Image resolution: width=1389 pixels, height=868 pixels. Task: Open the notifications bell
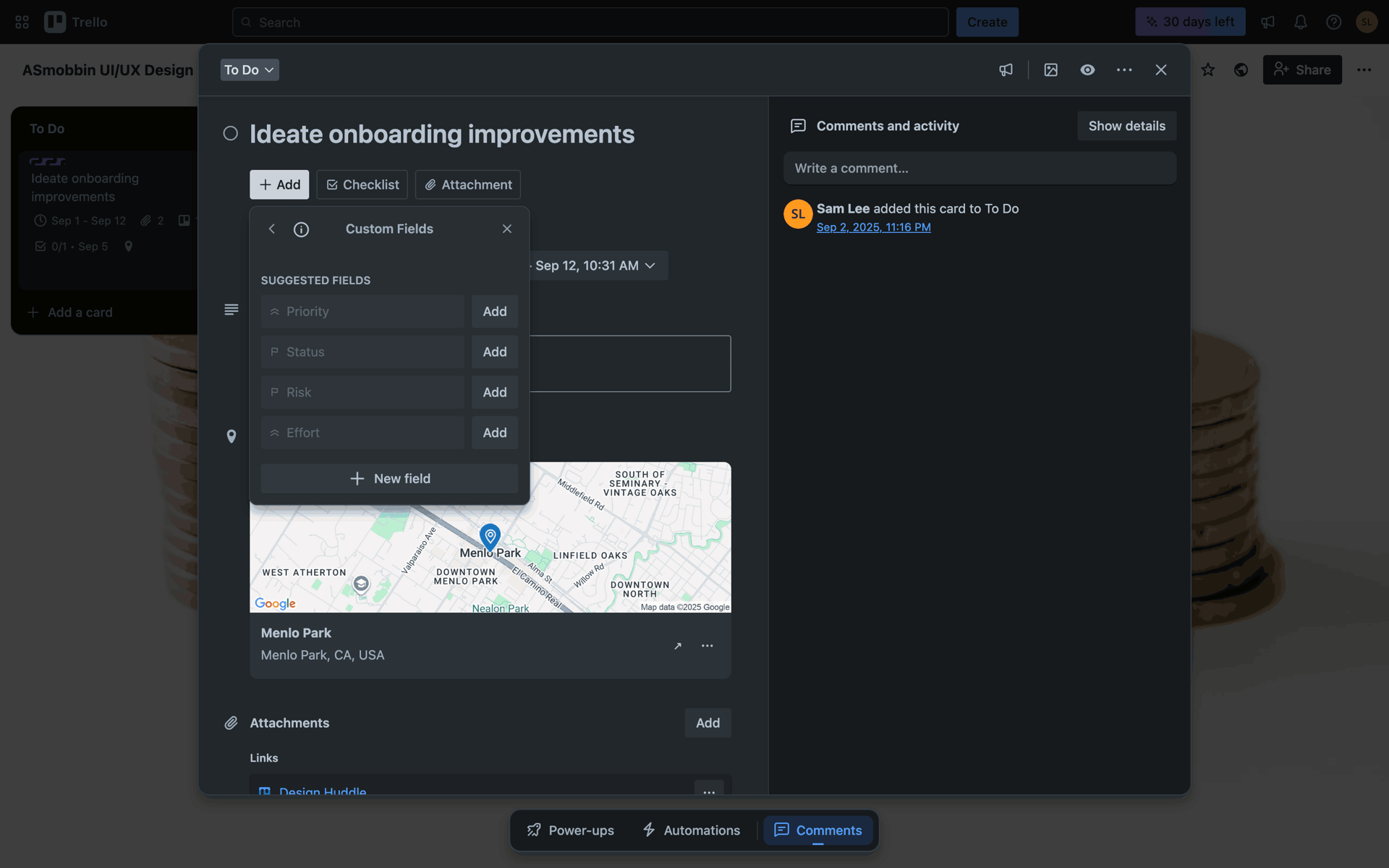tap(1301, 22)
